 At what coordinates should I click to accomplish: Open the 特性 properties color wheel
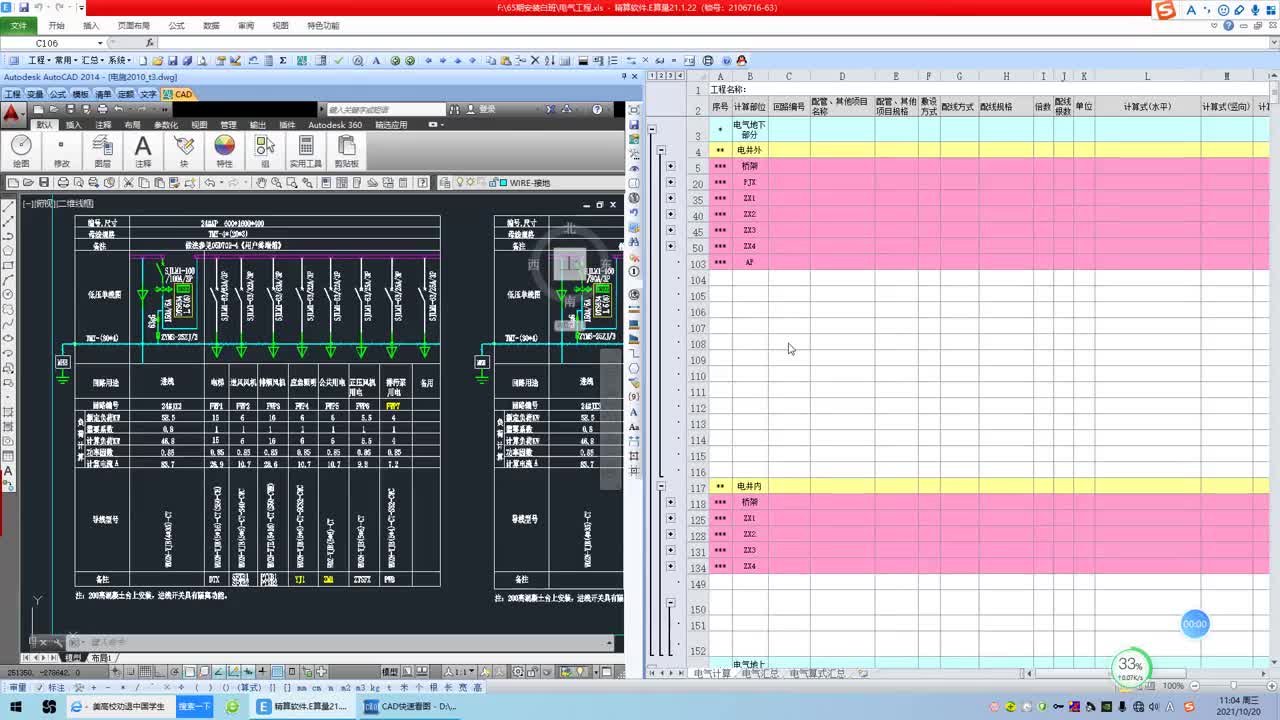pyautogui.click(x=224, y=150)
